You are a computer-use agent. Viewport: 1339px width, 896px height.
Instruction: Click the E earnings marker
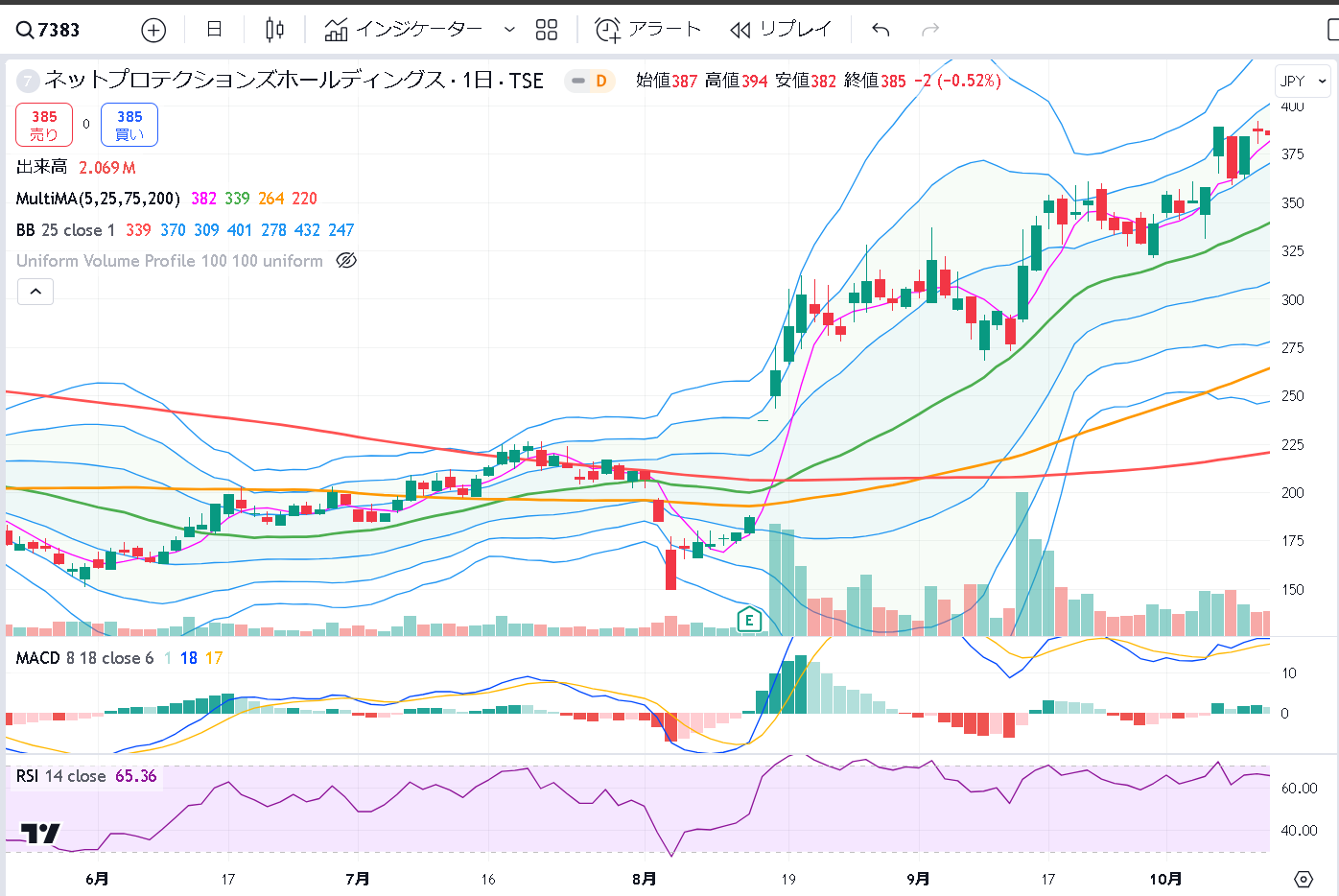pos(749,621)
